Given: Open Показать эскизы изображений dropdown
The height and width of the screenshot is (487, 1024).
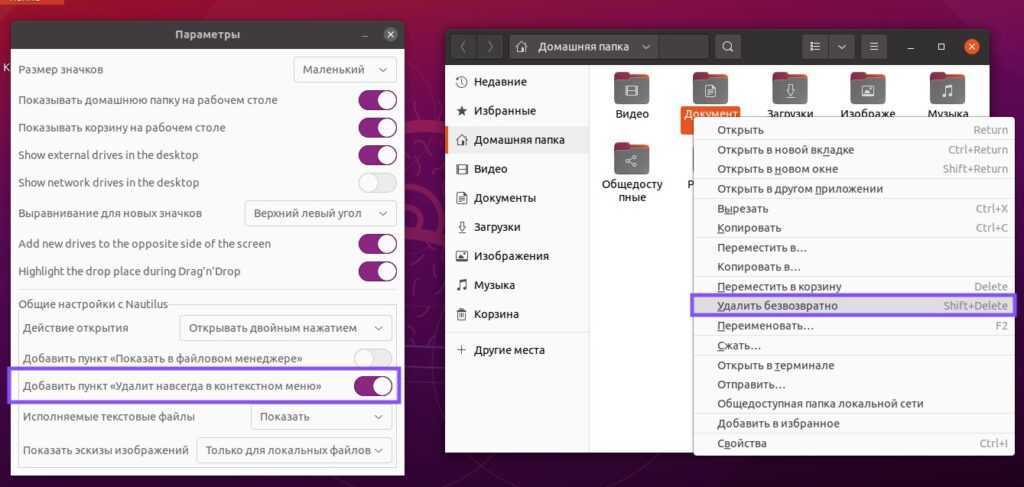Looking at the screenshot, I should click(x=295, y=450).
